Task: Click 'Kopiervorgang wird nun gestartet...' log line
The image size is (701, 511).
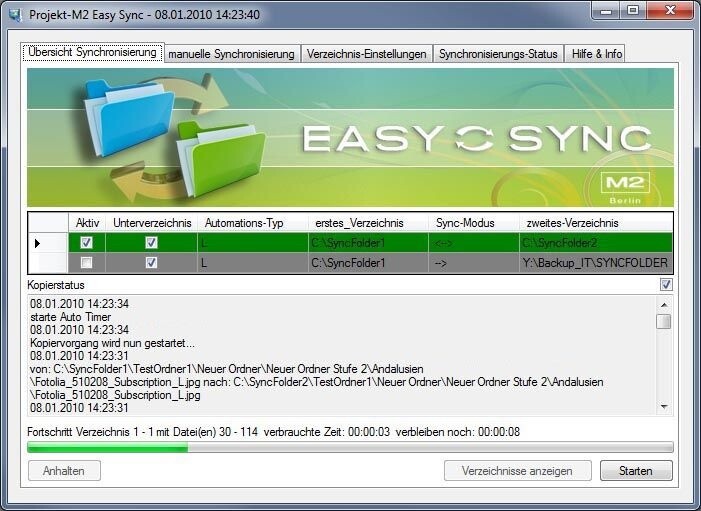Action: [x=112, y=343]
